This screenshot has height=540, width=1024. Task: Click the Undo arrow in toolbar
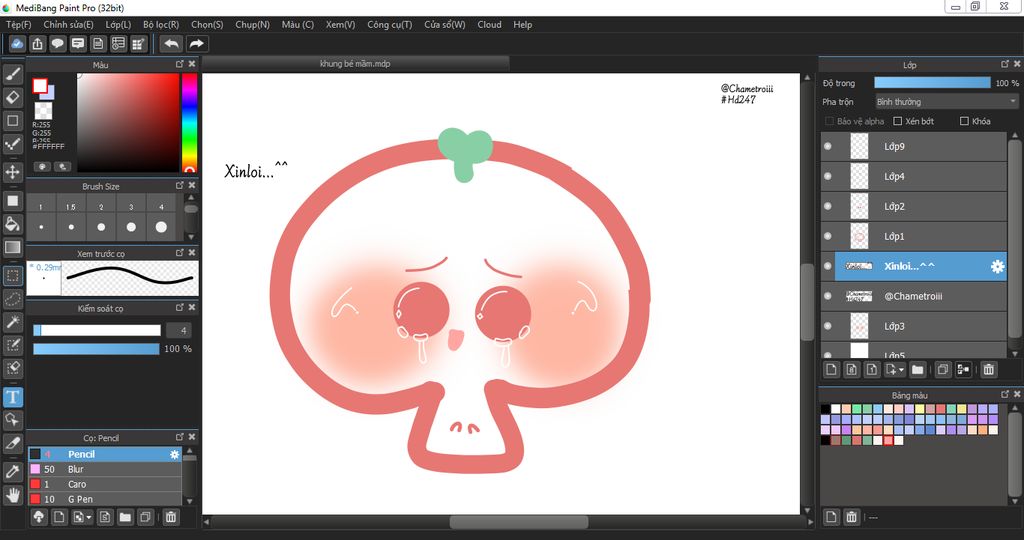[x=171, y=44]
